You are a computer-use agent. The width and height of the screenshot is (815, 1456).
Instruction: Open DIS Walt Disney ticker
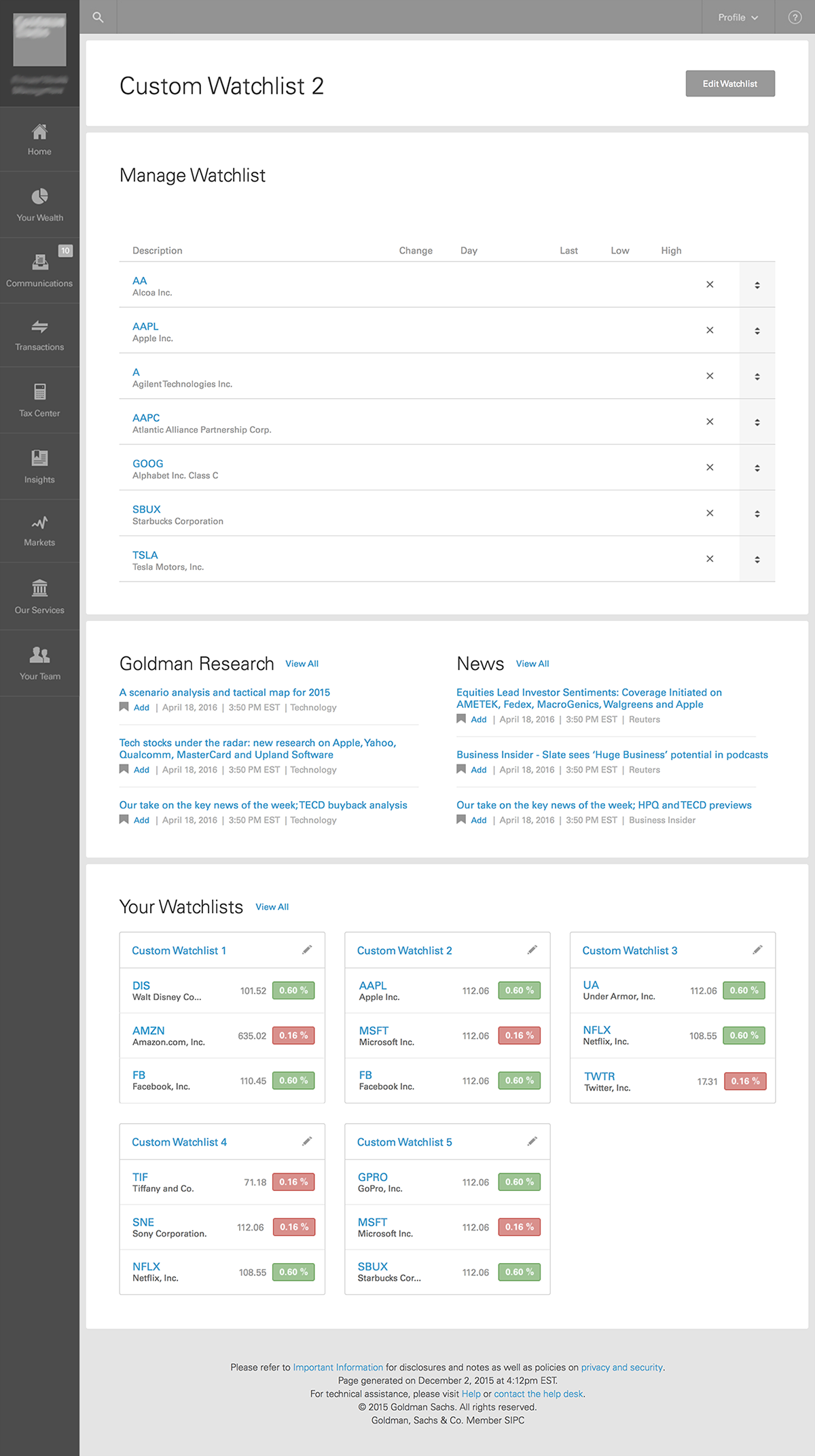[x=141, y=985]
